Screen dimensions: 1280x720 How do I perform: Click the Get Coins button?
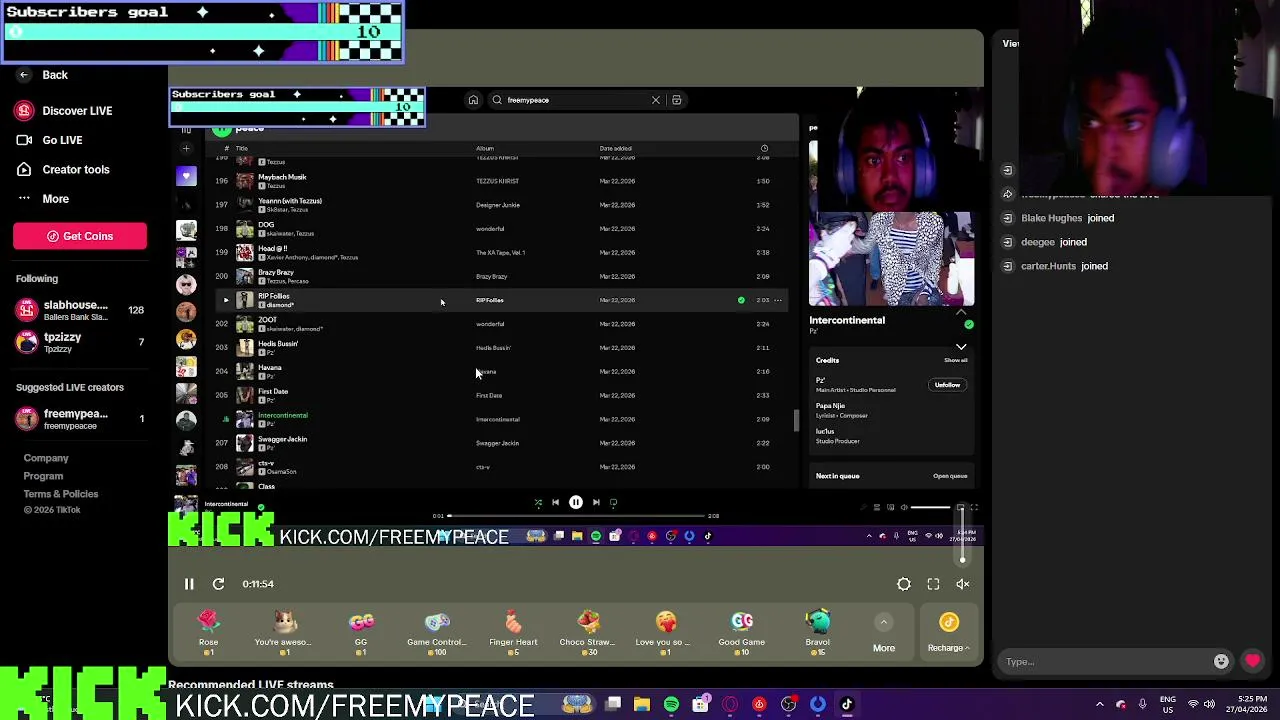[x=80, y=236]
